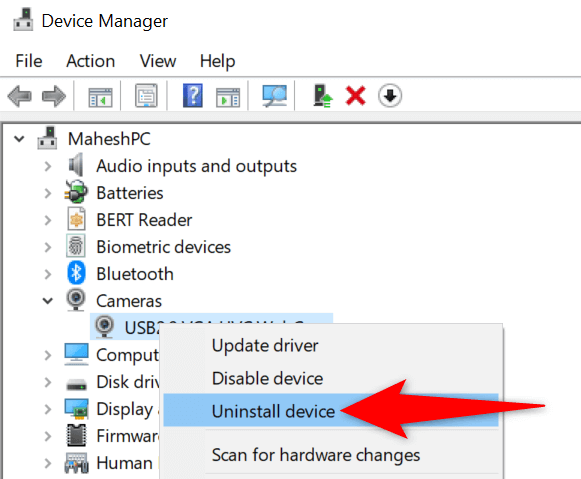
Task: Select the Batteries tree item
Action: pos(130,193)
